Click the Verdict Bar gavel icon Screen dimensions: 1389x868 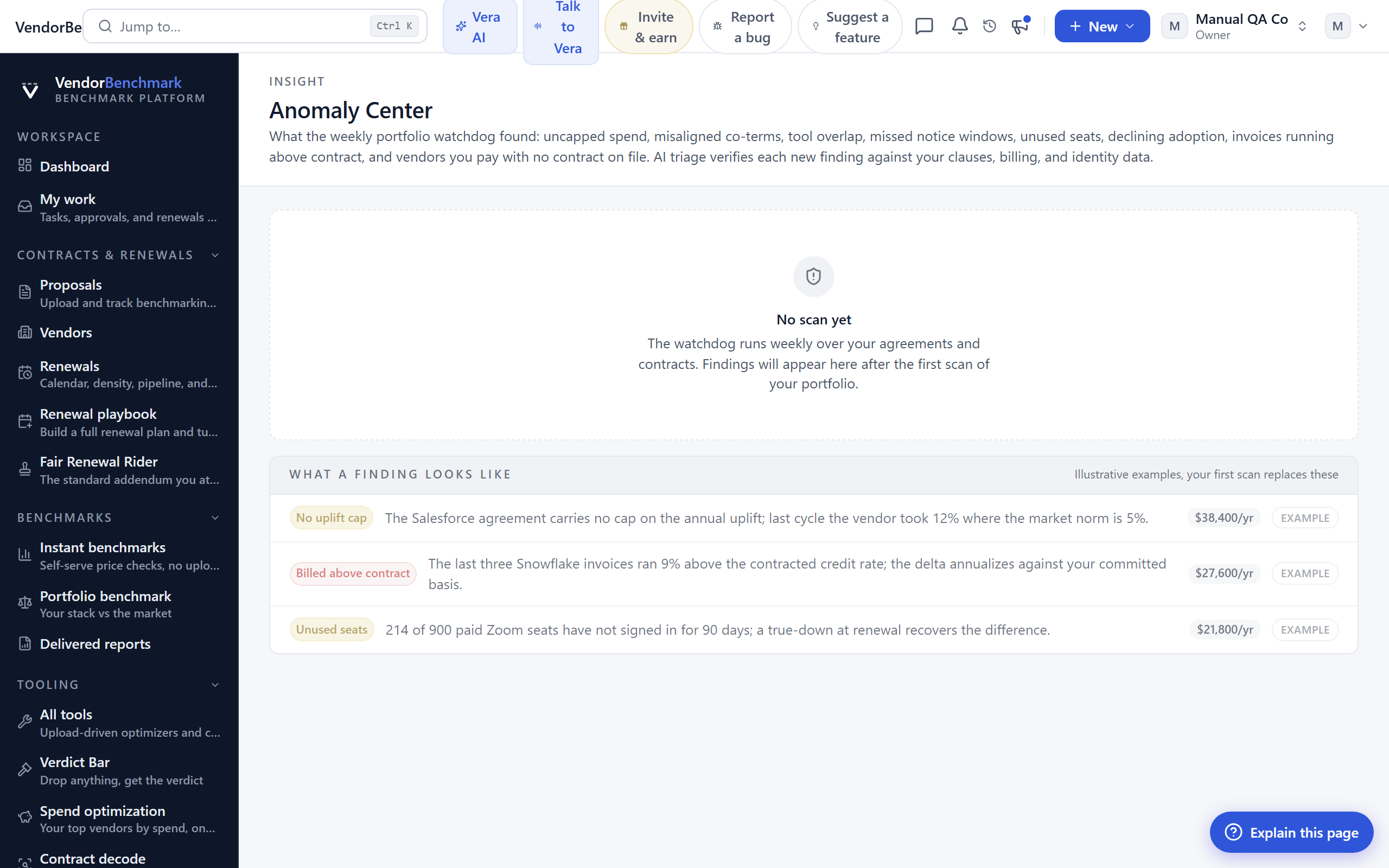(24, 770)
